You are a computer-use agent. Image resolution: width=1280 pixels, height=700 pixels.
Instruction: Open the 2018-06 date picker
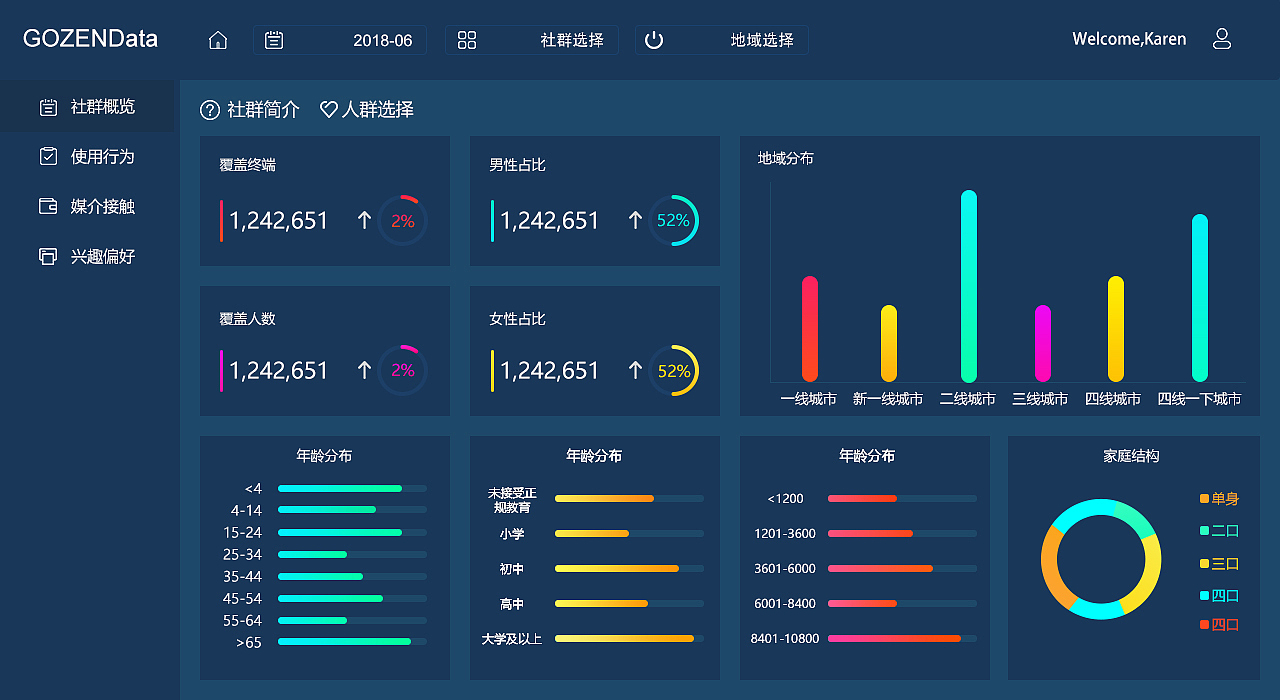339,40
